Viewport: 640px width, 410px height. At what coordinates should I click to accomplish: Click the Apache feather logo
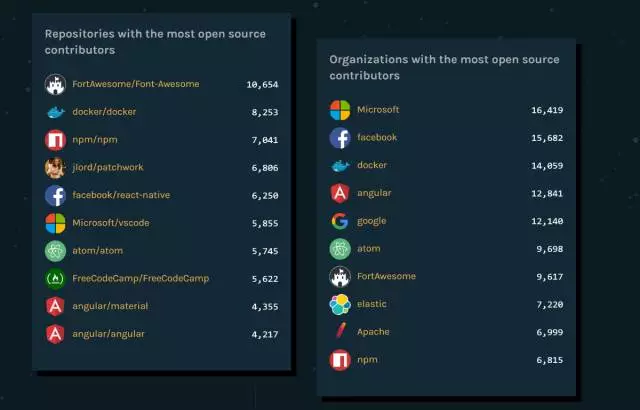(x=341, y=331)
